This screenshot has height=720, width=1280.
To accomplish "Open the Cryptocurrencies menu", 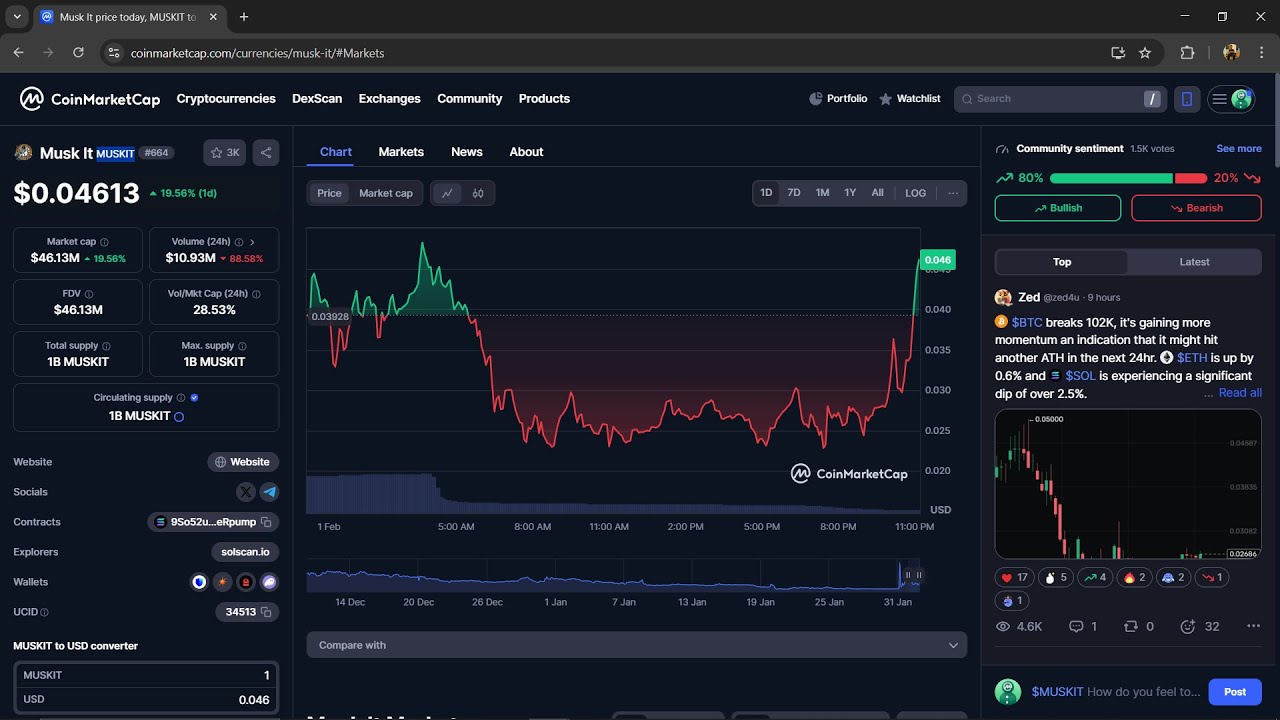I will click(x=226, y=99).
